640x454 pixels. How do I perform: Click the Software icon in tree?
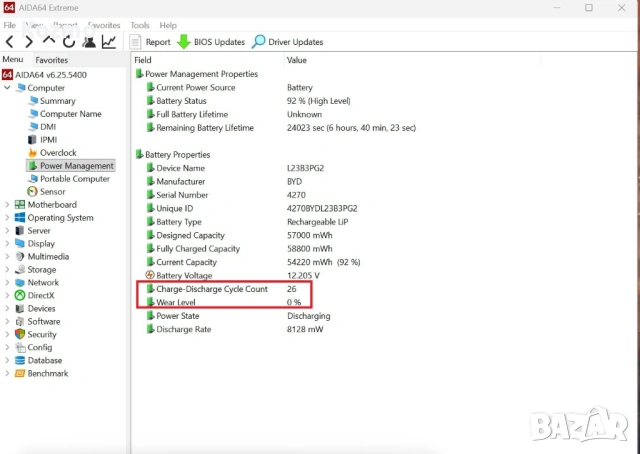(x=20, y=321)
